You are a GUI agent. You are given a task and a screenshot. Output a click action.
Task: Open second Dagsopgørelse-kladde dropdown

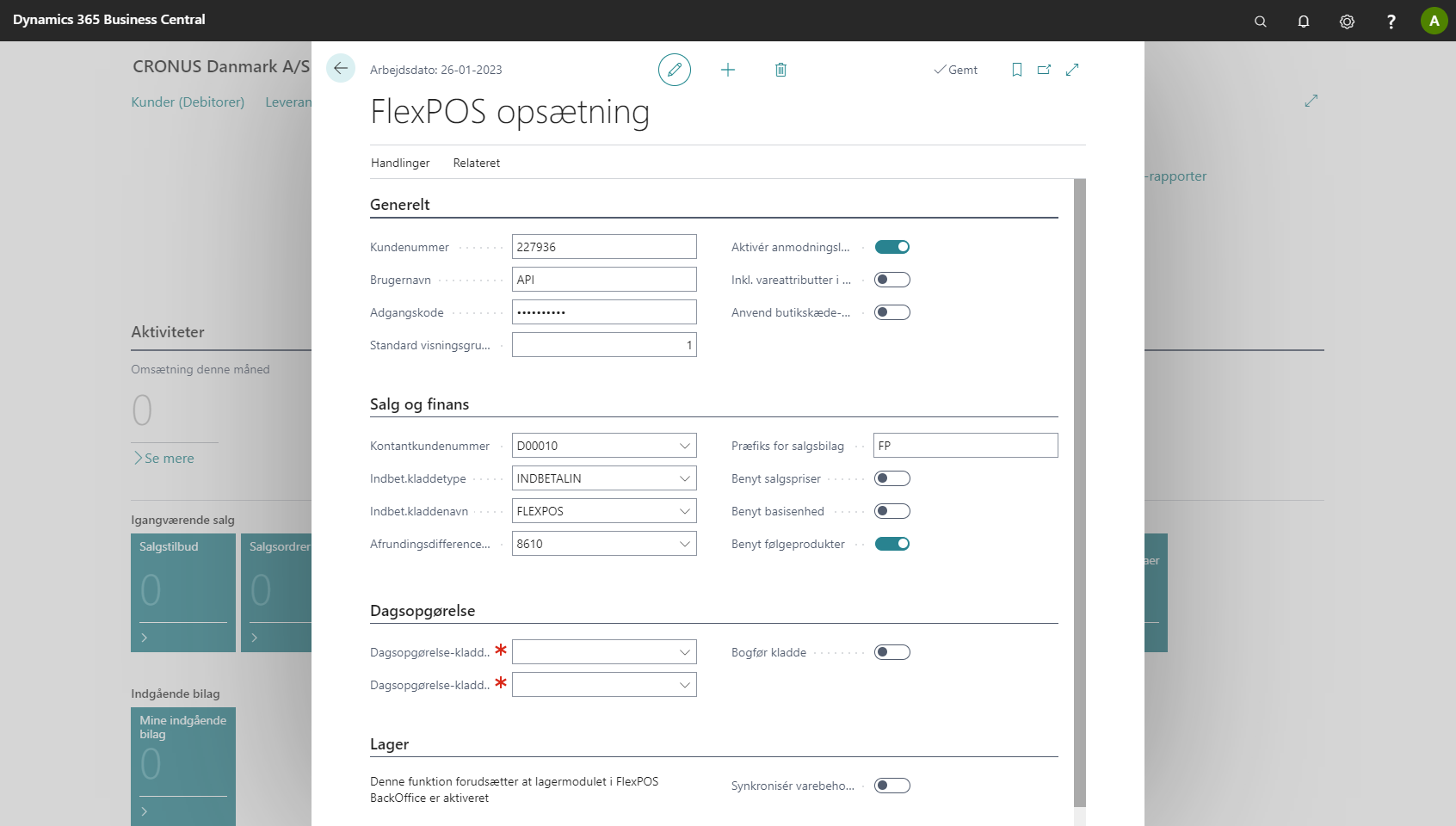pos(685,685)
